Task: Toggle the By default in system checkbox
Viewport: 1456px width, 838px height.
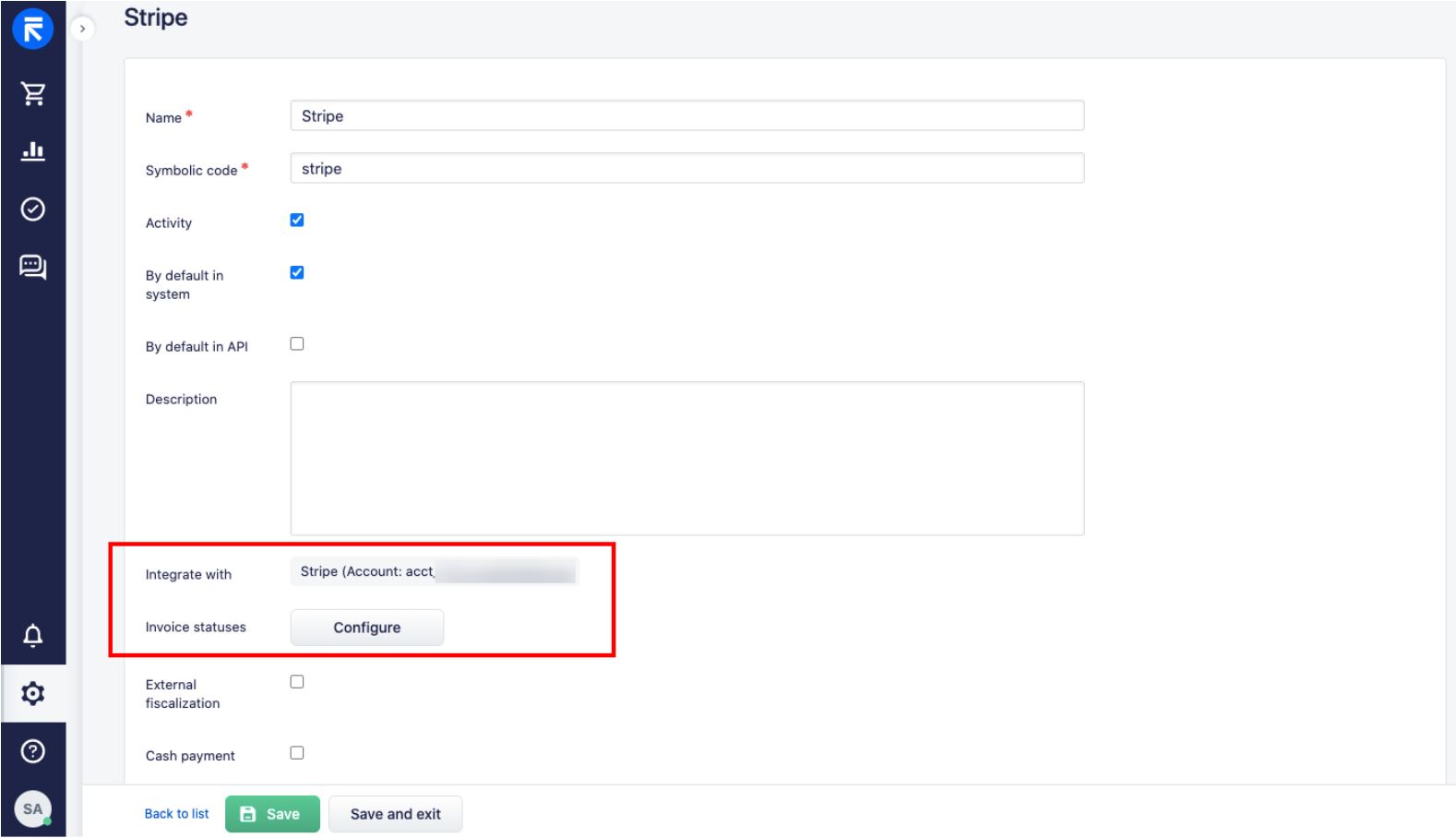Action: (297, 272)
